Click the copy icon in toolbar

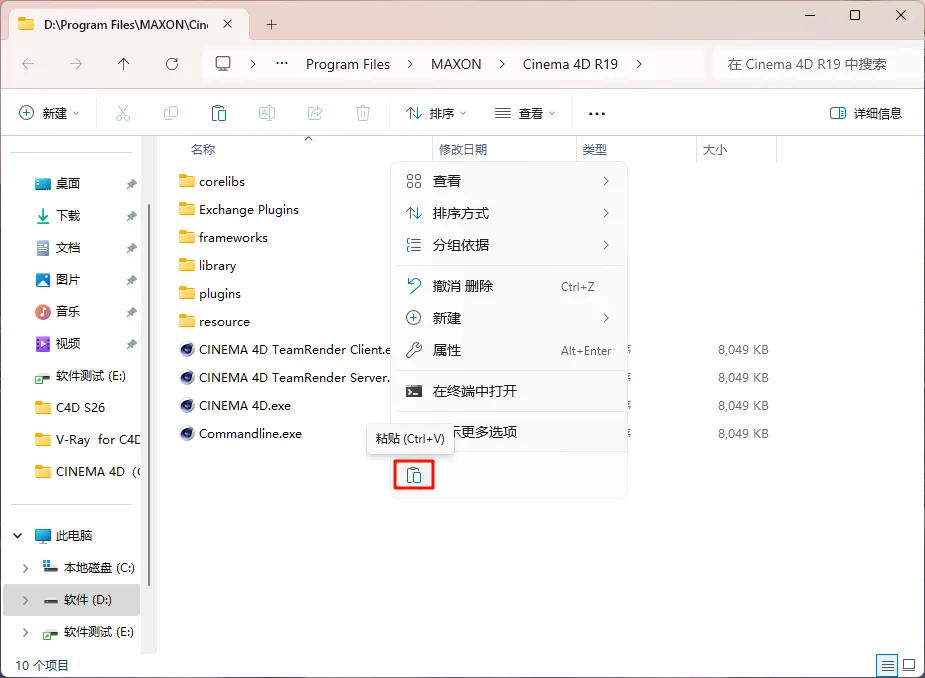coord(170,113)
